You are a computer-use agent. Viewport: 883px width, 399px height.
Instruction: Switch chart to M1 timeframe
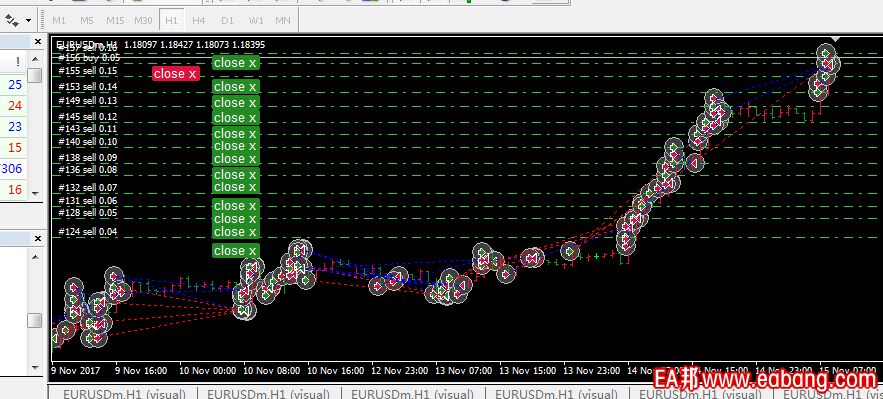(x=59, y=21)
